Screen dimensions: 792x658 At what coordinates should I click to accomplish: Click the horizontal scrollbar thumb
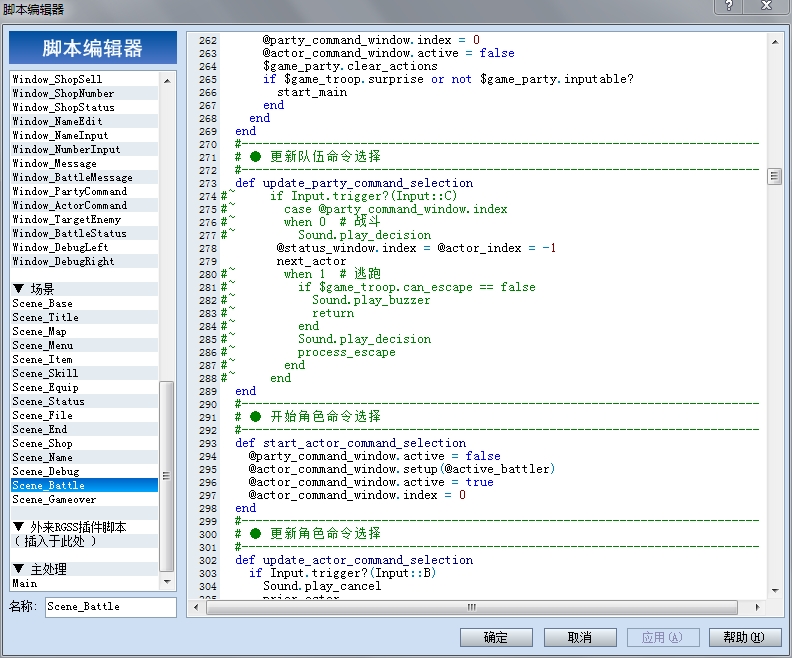coord(472,607)
